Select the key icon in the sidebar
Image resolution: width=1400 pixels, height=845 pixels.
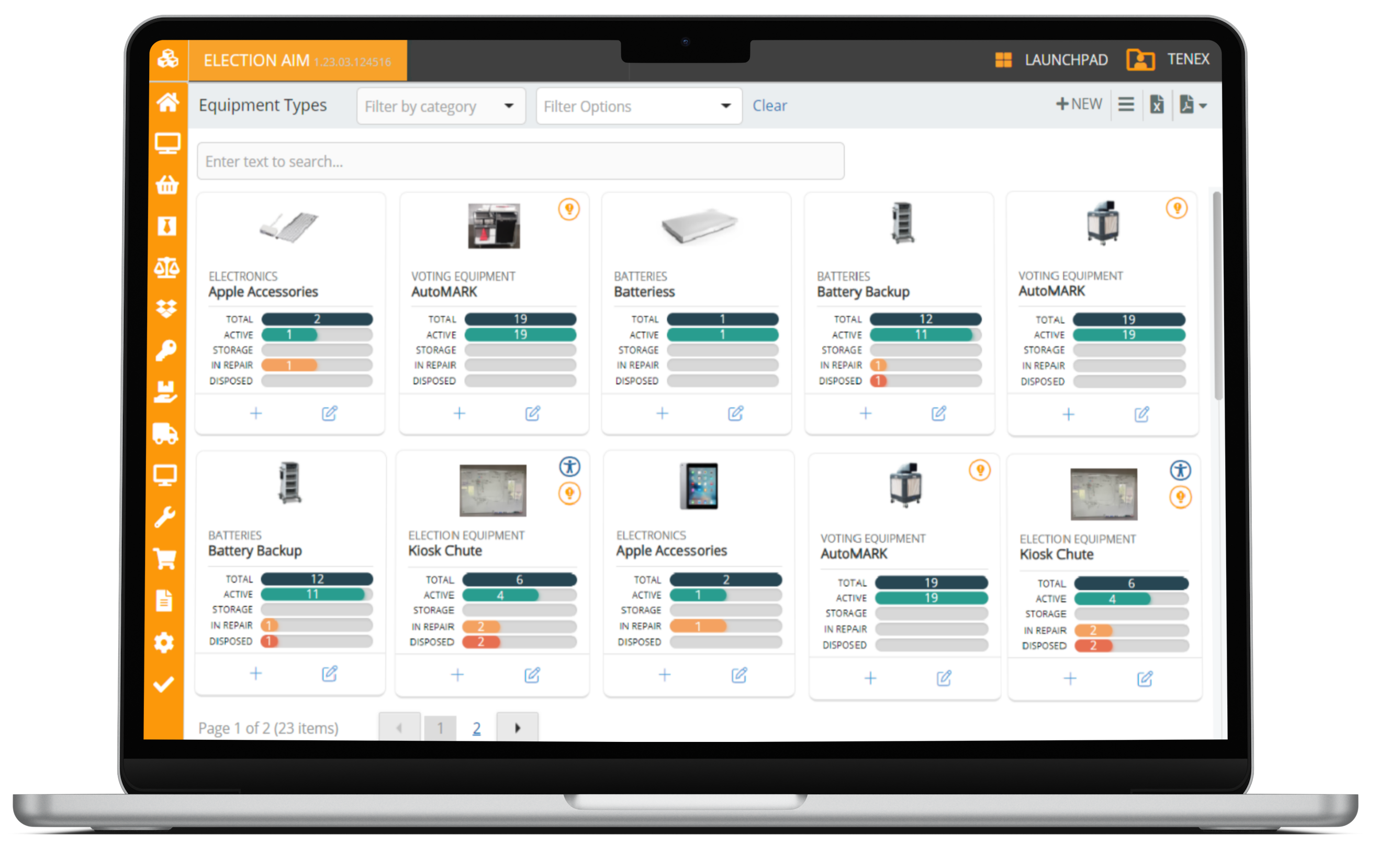[166, 351]
